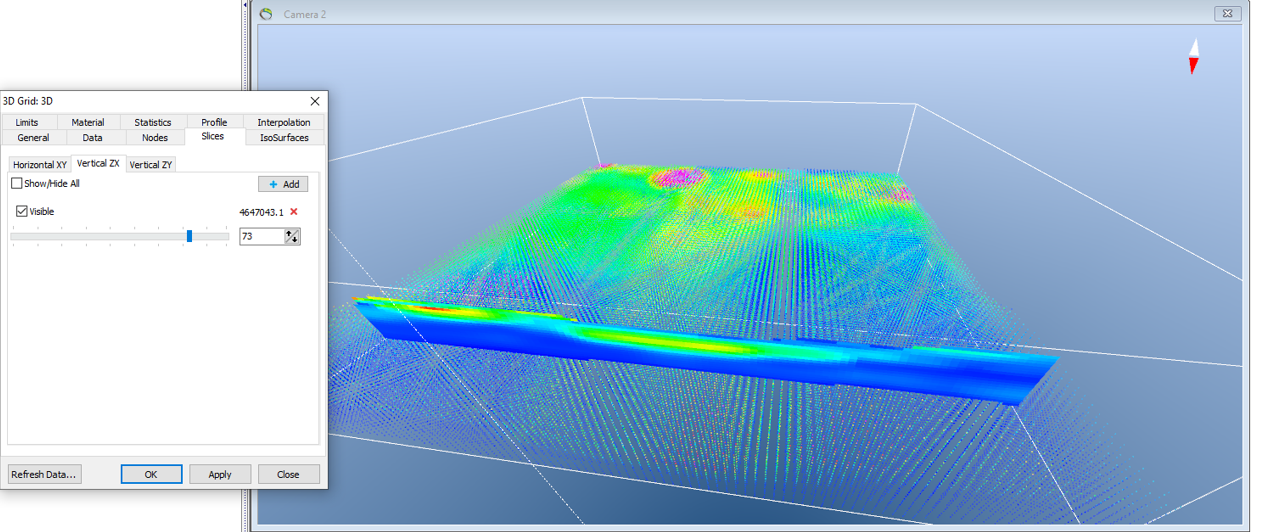Add a new slice

click(283, 184)
